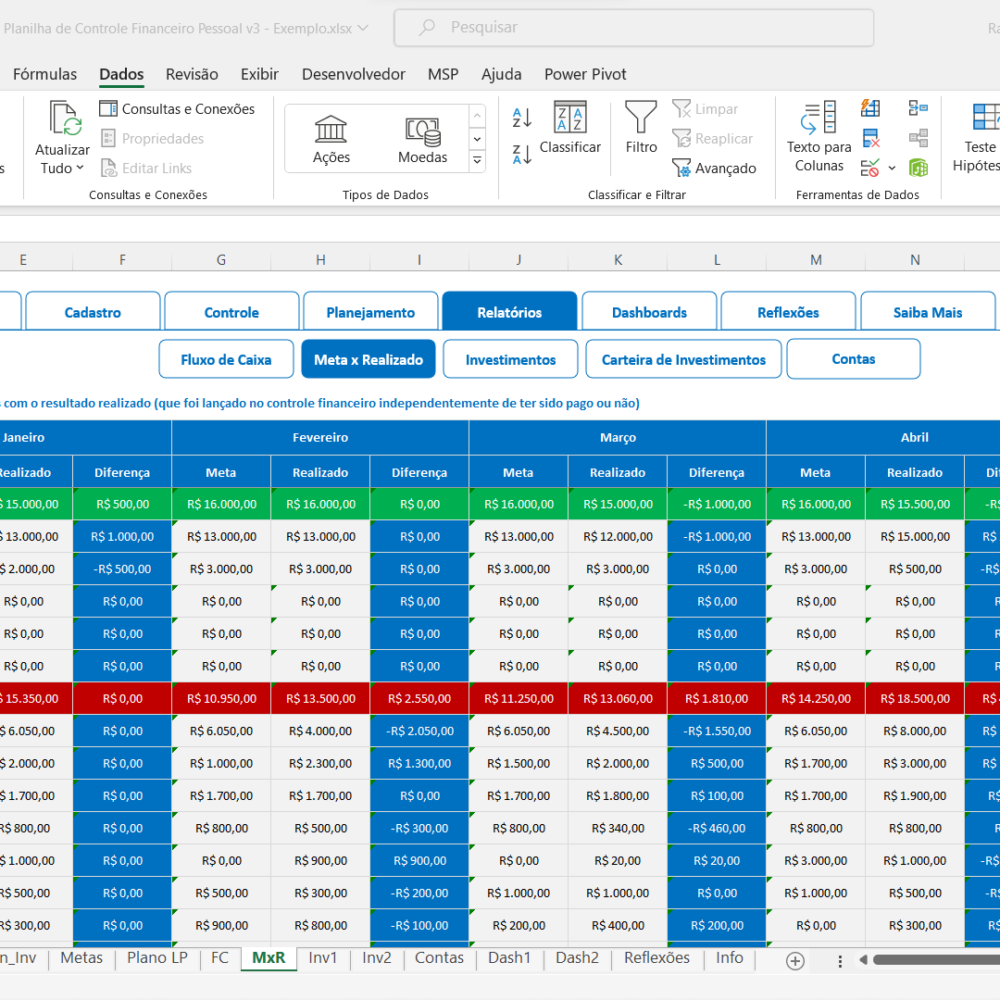Click Reaplicar filter option
1000x1000 pixels.
tap(712, 138)
